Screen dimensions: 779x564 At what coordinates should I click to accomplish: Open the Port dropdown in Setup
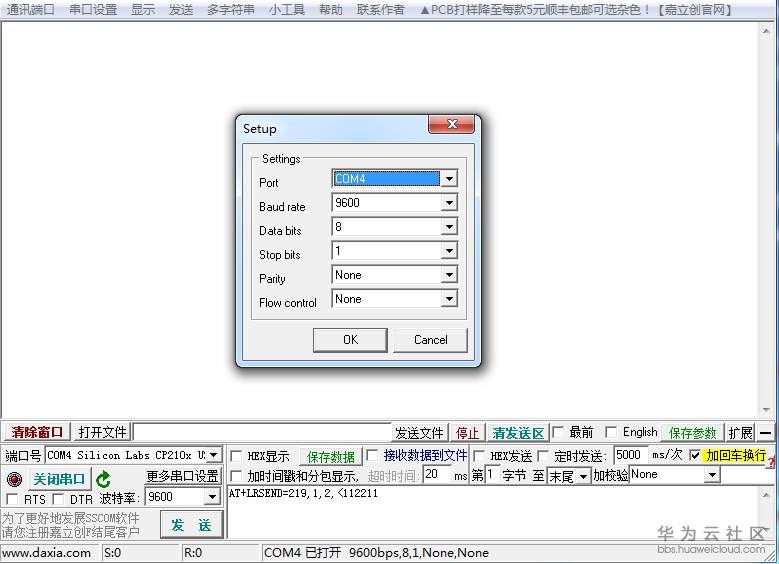point(449,179)
